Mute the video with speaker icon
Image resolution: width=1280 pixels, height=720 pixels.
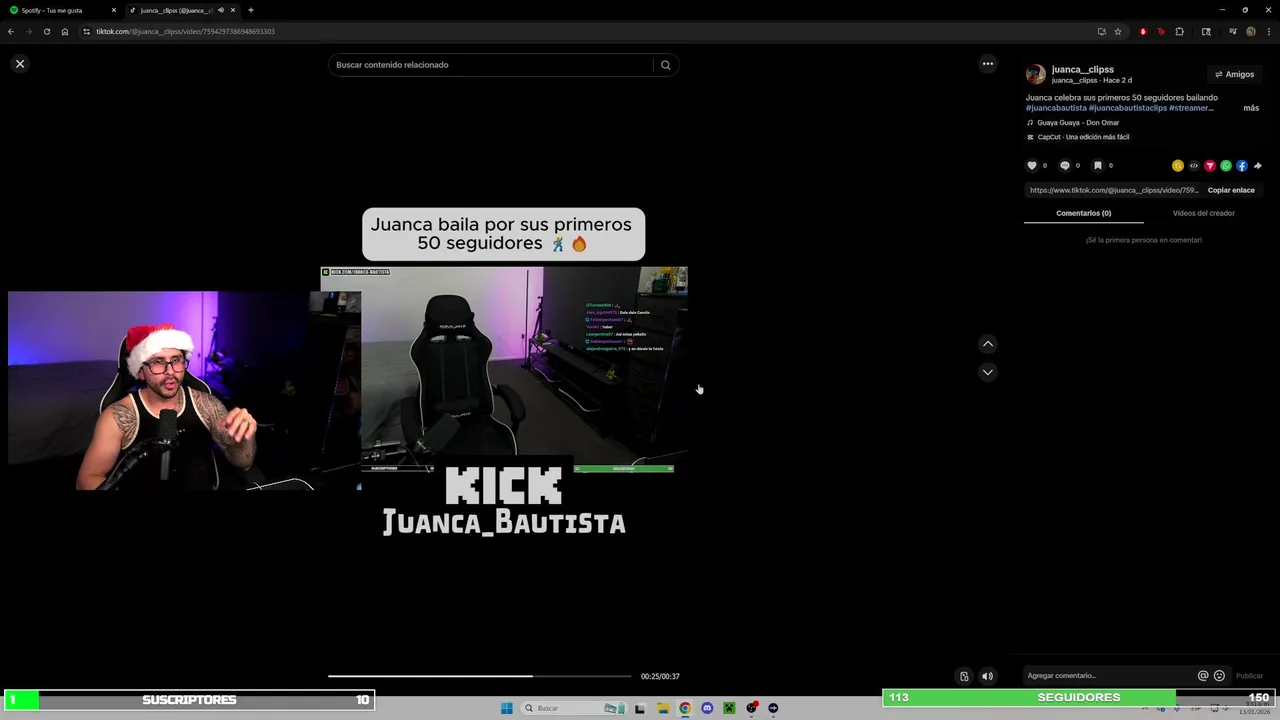coord(988,676)
